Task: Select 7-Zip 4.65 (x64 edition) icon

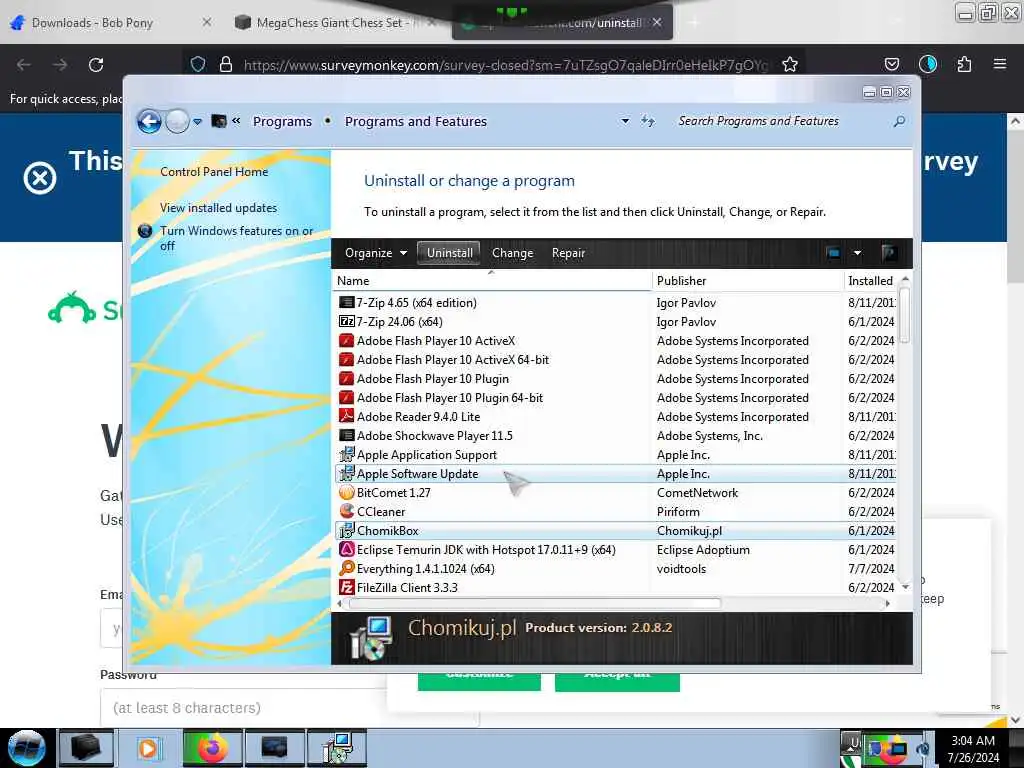Action: pyautogui.click(x=346, y=303)
